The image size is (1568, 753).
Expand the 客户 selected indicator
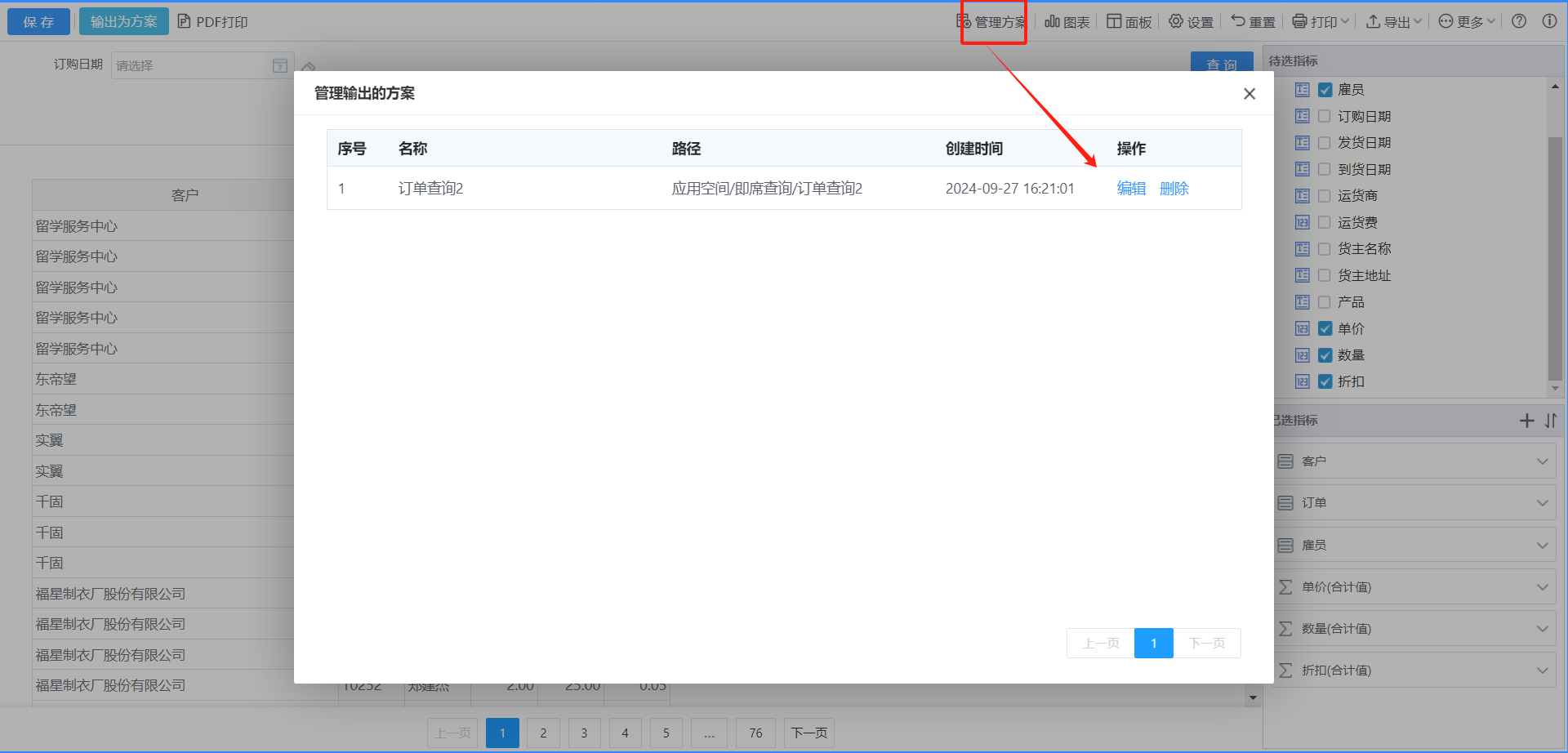click(x=1542, y=461)
